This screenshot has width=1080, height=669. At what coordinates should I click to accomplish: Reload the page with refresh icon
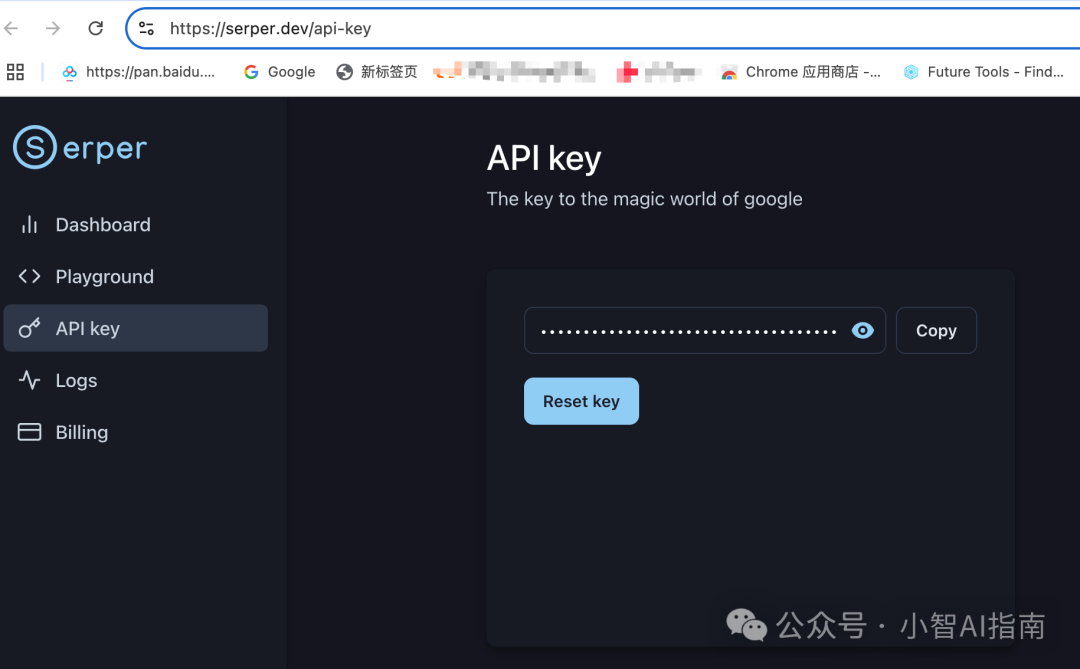point(96,28)
